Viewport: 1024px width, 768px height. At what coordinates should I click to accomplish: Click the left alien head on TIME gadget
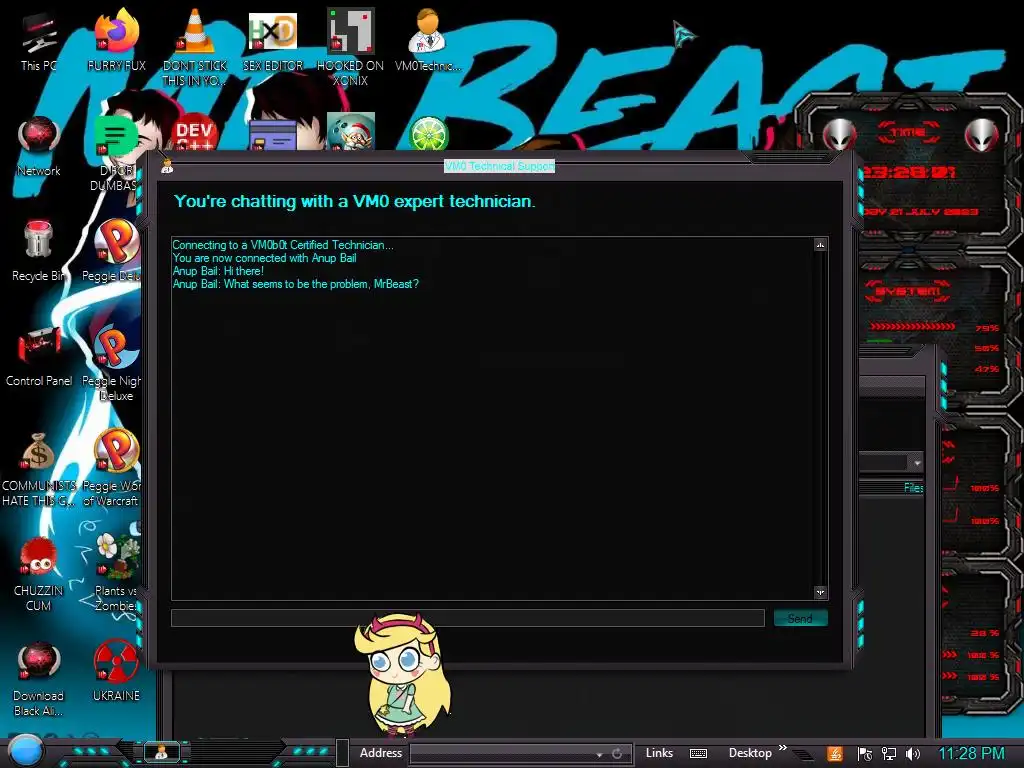(840, 135)
